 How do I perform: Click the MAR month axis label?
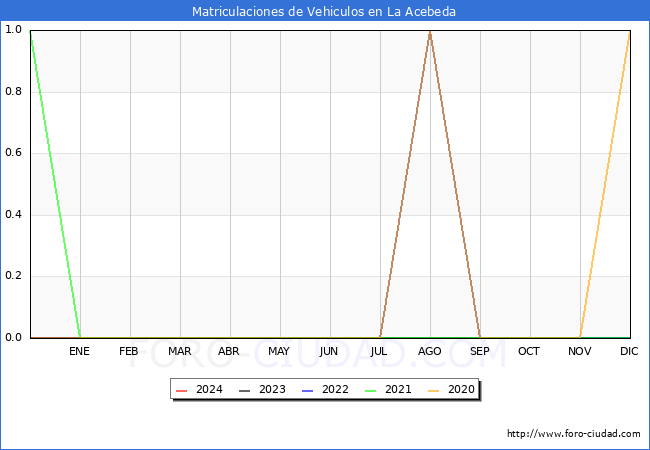pos(179,351)
